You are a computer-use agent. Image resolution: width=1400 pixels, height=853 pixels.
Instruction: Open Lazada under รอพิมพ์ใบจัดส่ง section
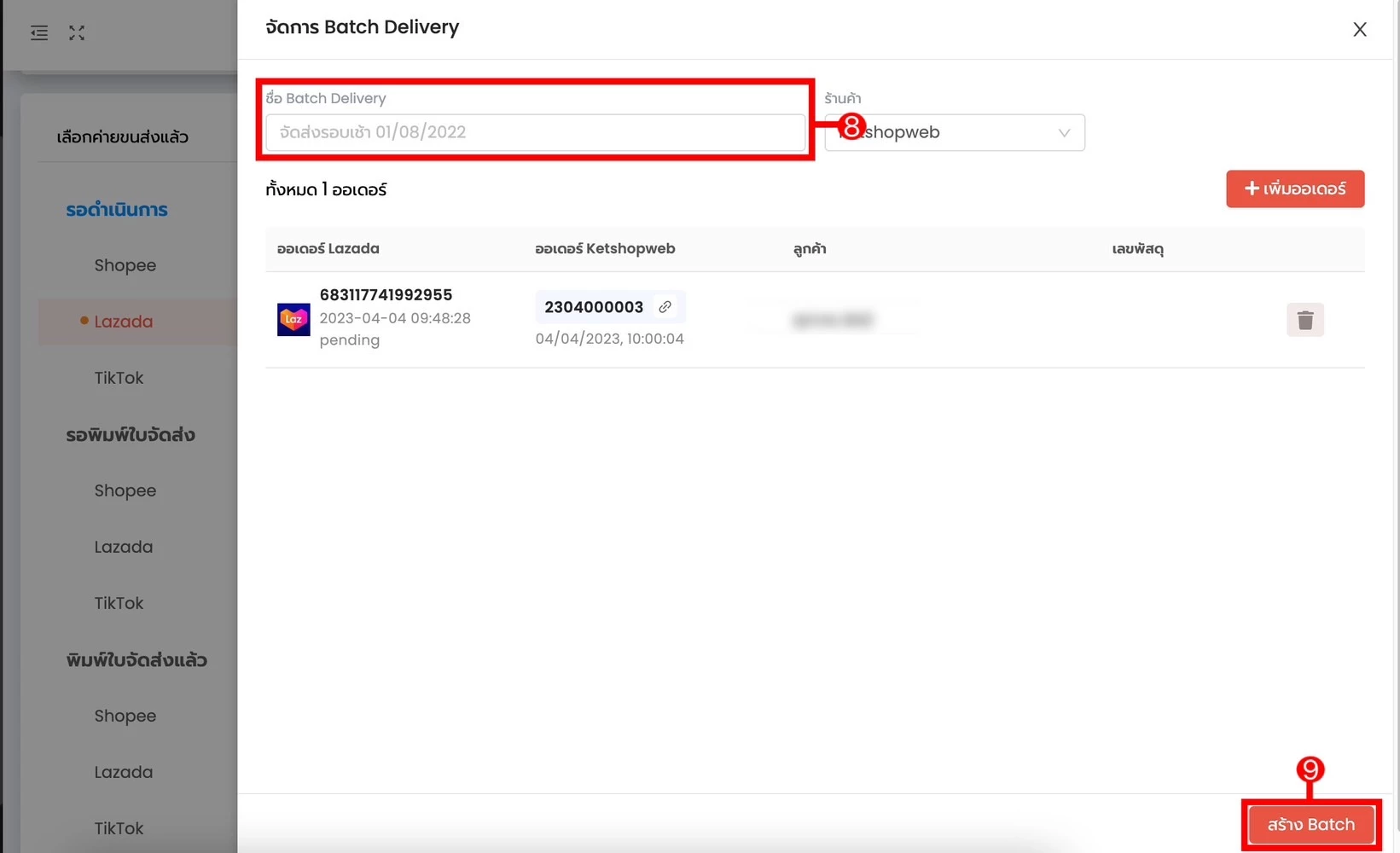pos(124,547)
